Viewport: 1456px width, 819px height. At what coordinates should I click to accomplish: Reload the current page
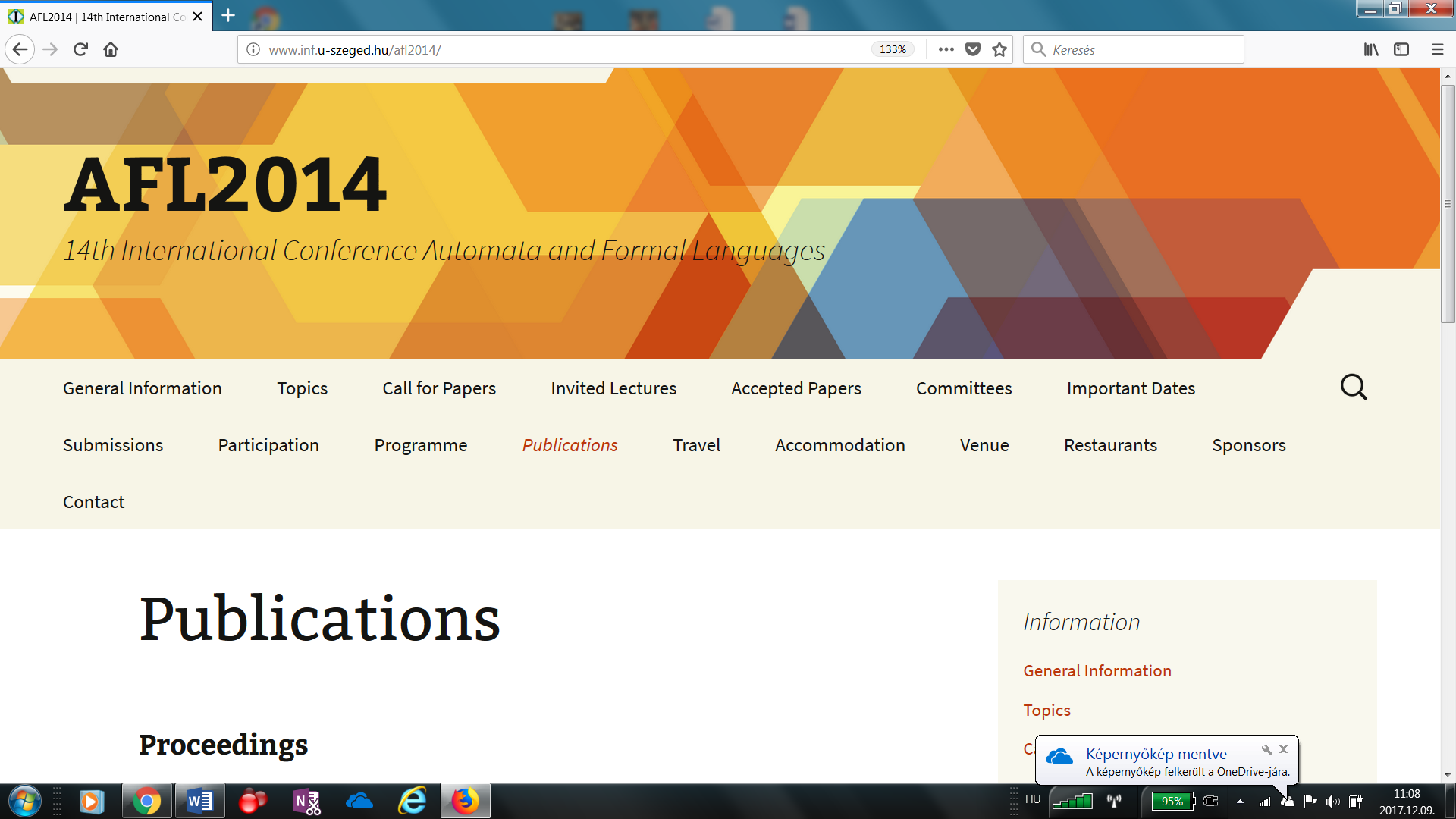[x=80, y=50]
